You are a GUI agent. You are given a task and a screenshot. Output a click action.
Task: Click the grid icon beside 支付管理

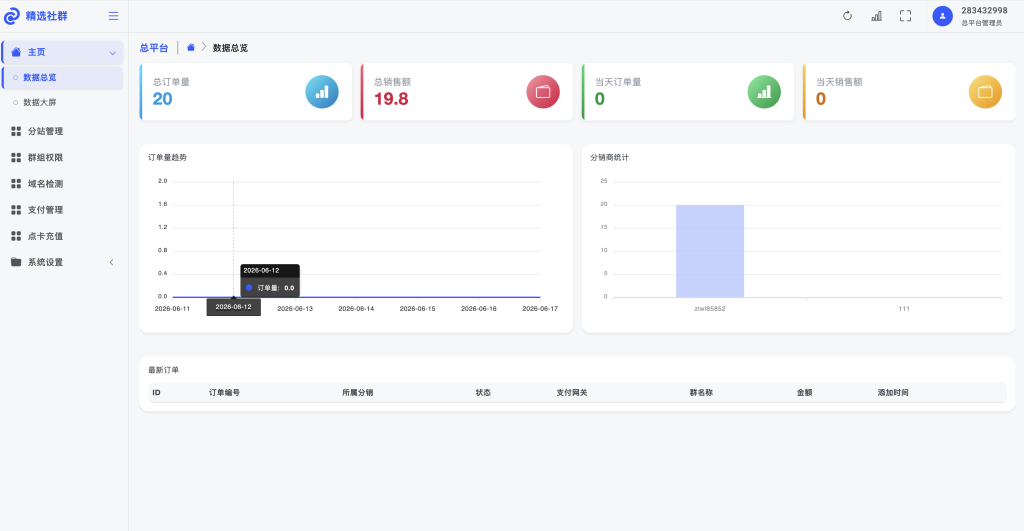[x=16, y=210]
